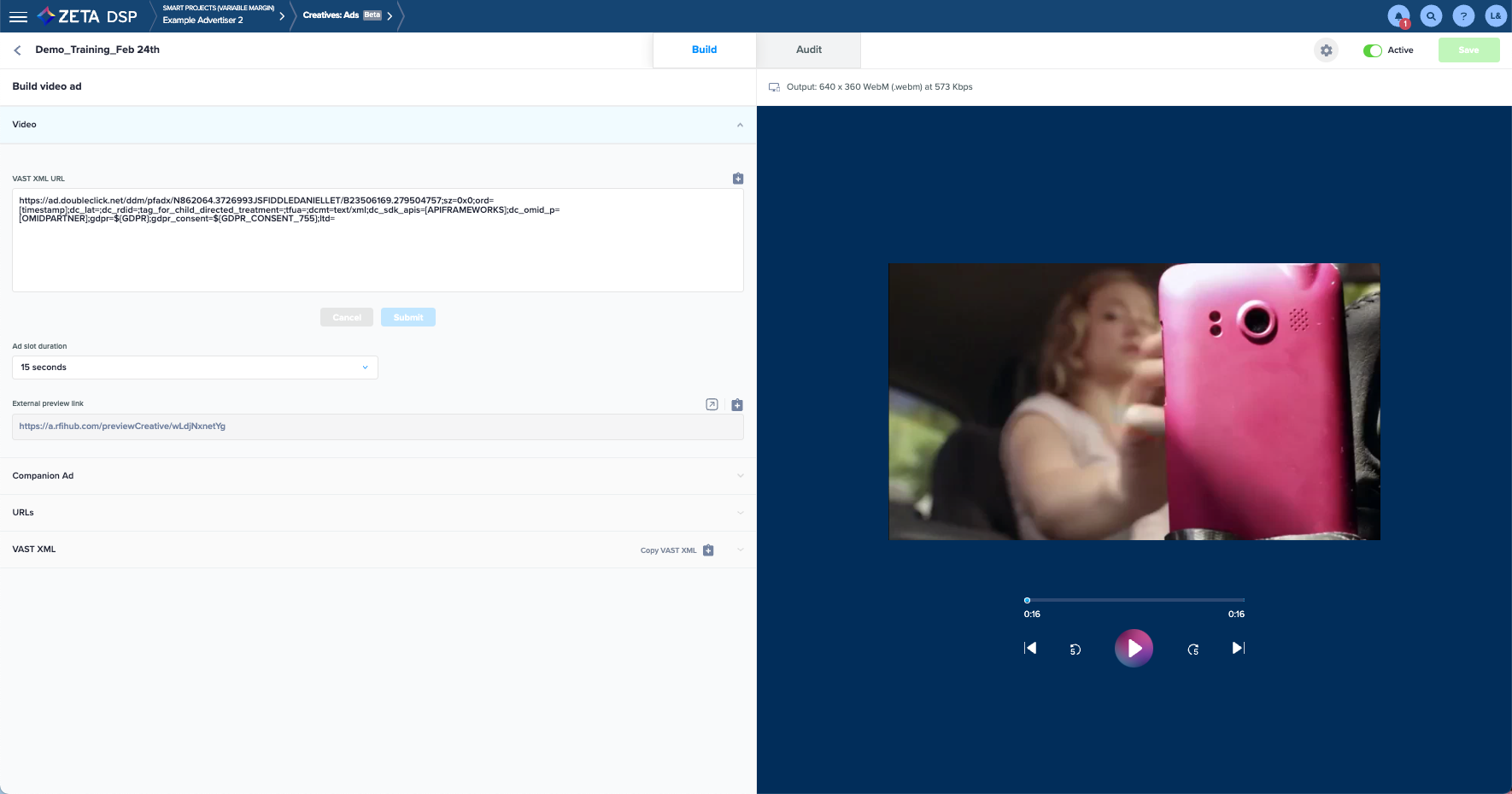Play the video preview
Viewport: 1512px width, 794px height.
point(1134,649)
